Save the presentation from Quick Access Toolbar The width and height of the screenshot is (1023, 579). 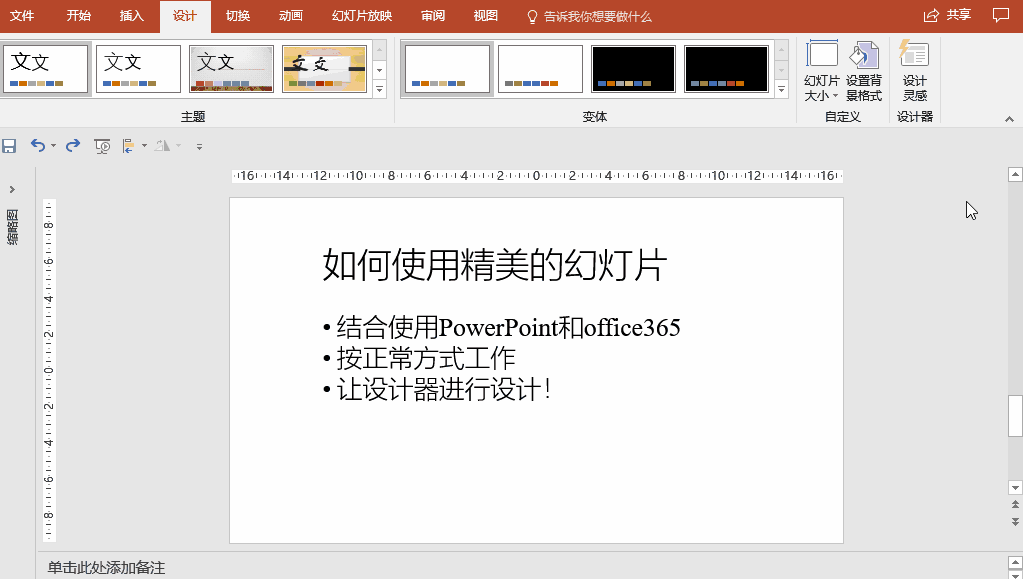pos(10,145)
